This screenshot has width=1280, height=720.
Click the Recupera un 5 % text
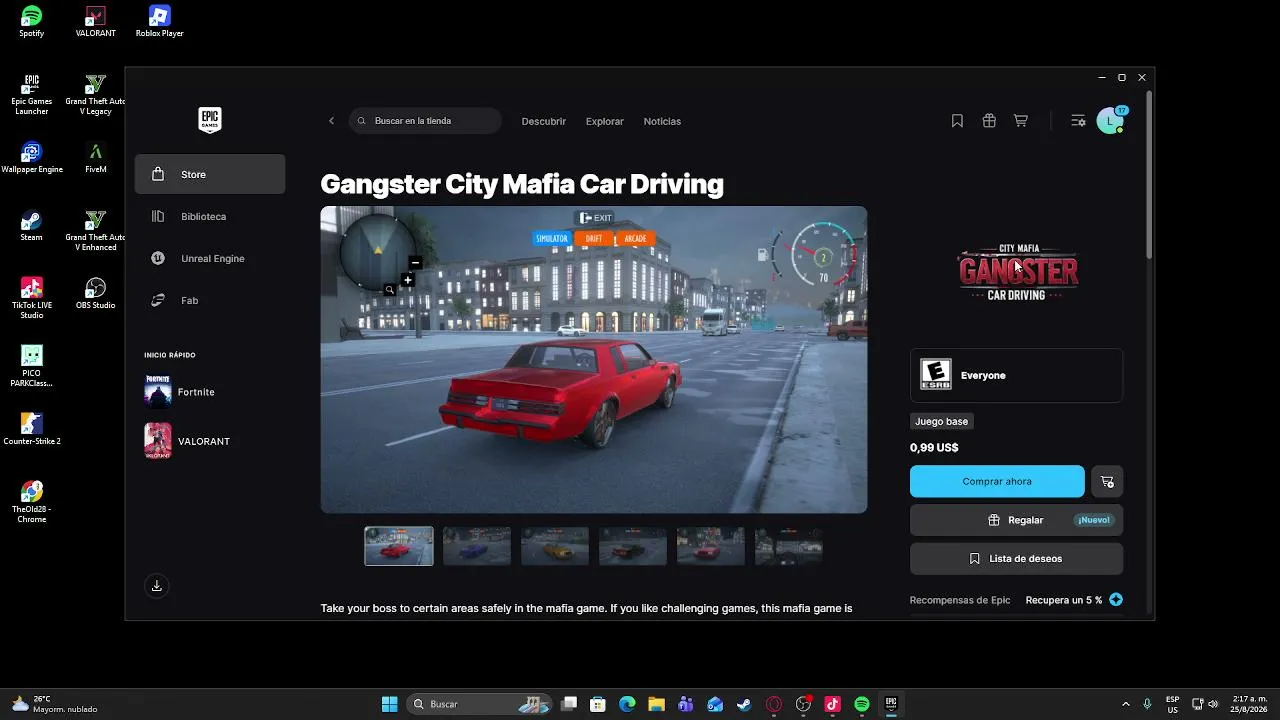tap(1064, 600)
